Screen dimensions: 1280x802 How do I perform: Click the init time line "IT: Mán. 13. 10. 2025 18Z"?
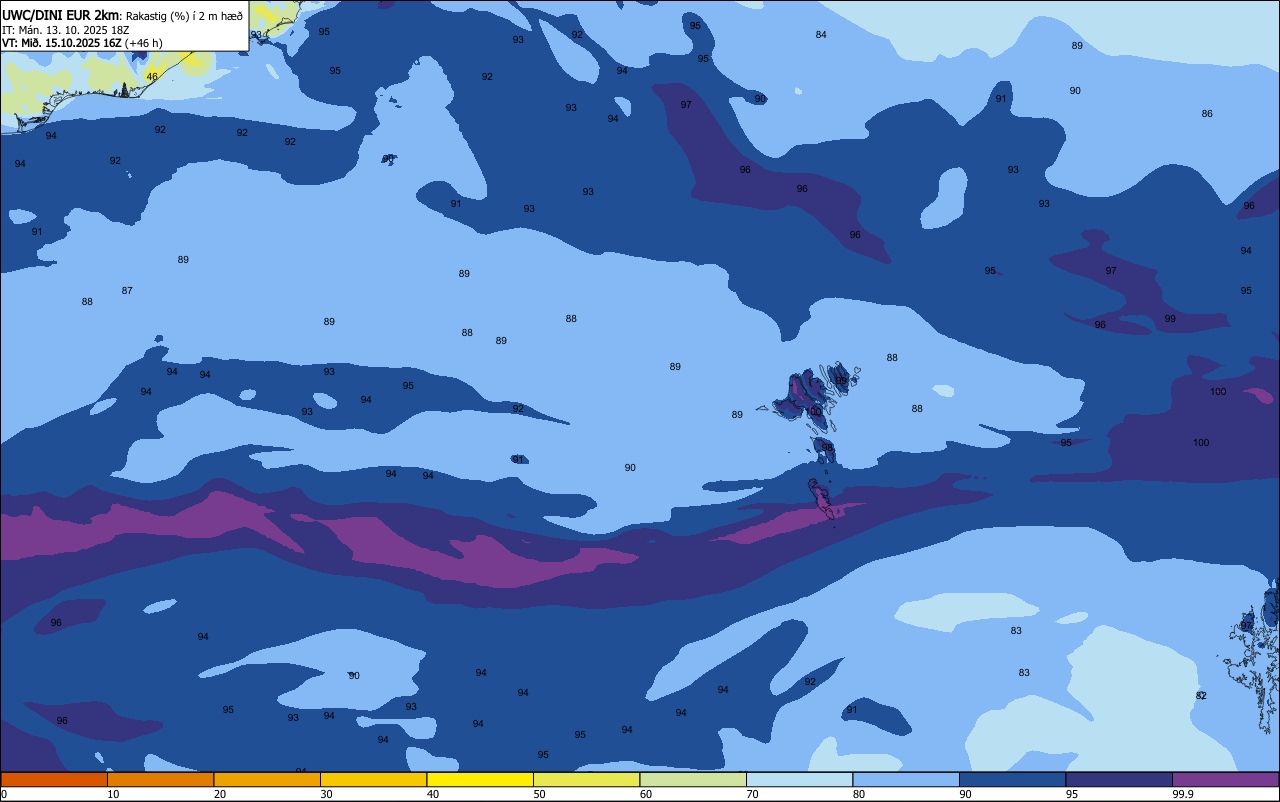pyautogui.click(x=66, y=29)
